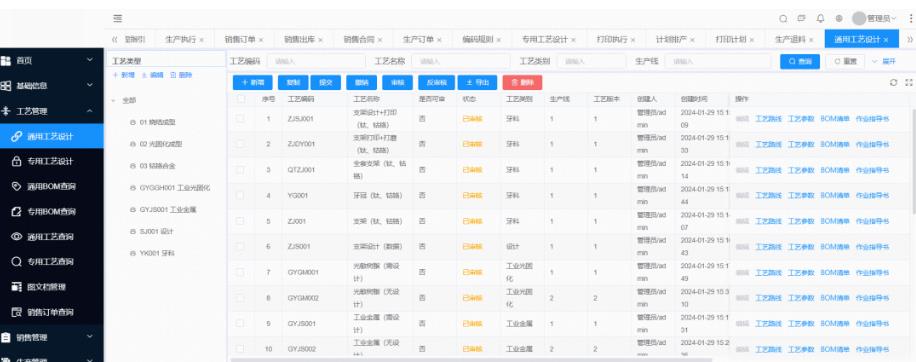Open the notification bell

point(820,19)
